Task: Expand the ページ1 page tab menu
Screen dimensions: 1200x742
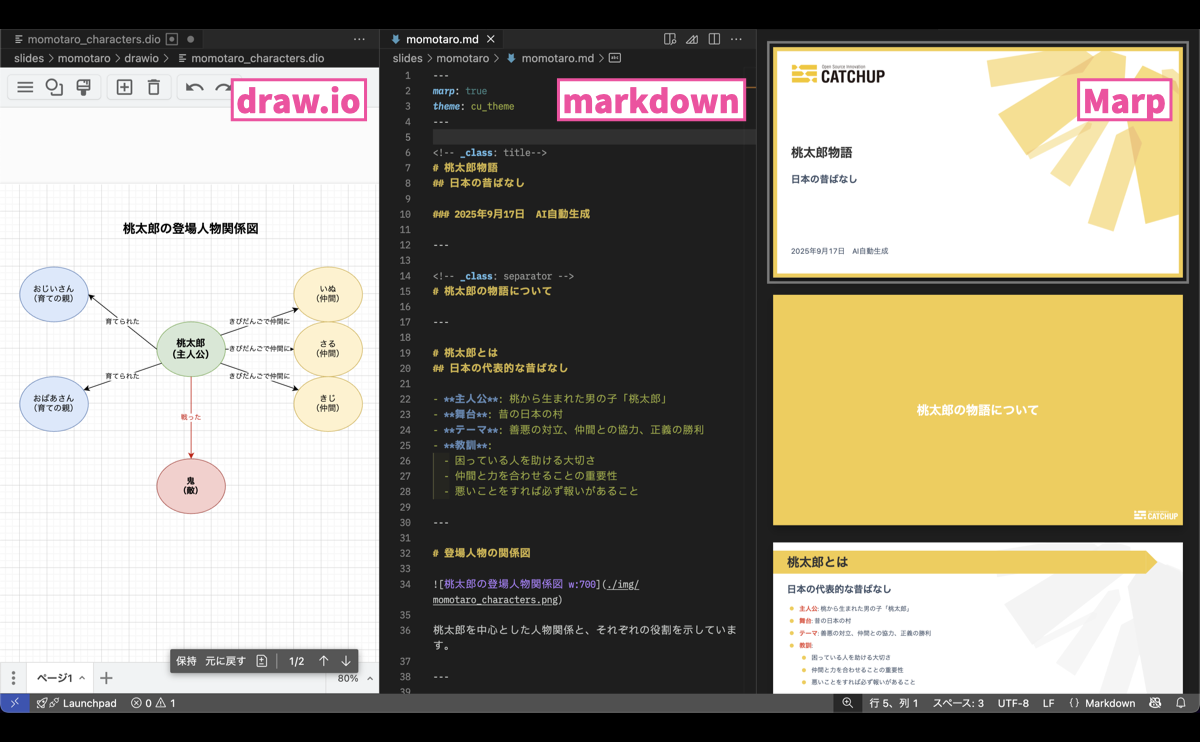Action: point(82,678)
